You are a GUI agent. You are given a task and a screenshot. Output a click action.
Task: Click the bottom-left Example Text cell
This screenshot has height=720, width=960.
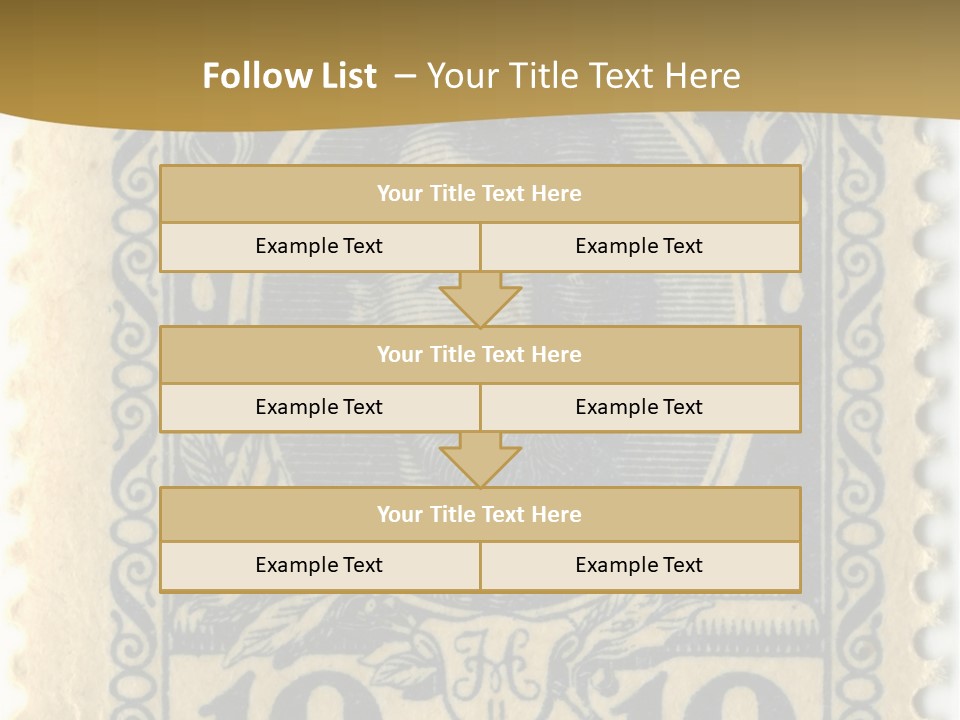click(x=319, y=565)
